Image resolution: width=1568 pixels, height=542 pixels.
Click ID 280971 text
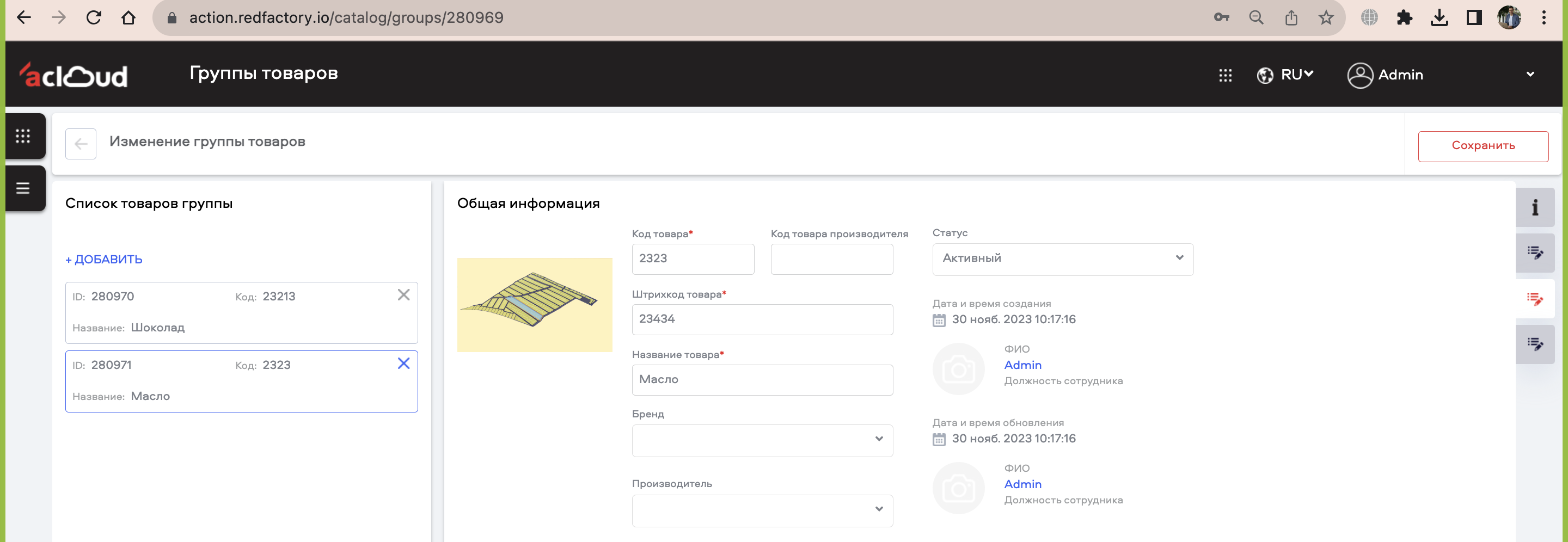point(102,366)
